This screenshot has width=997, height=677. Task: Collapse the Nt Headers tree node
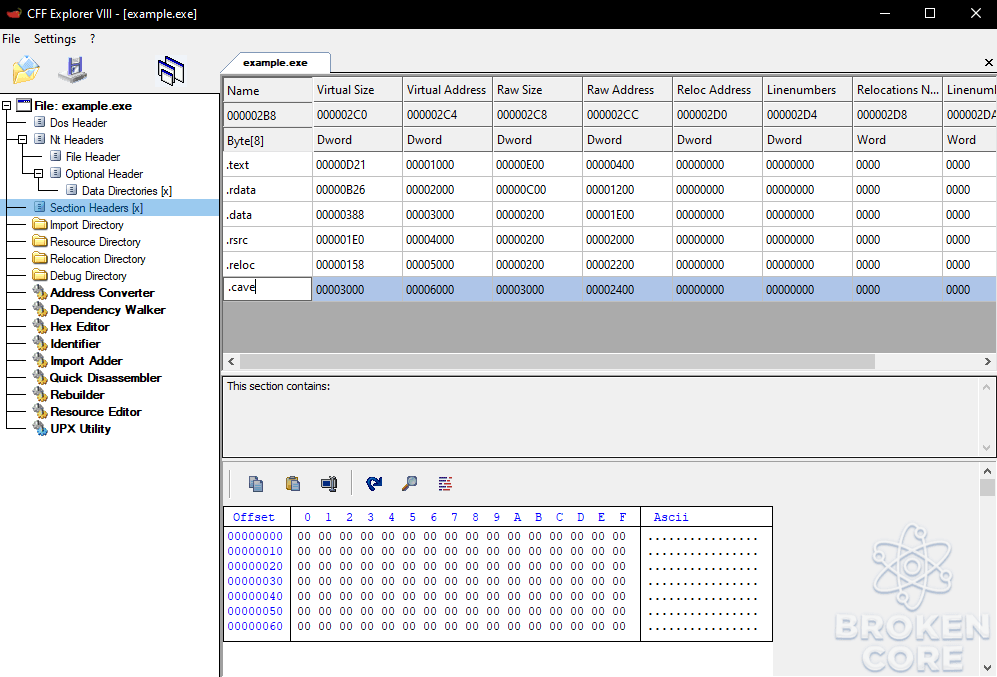[x=22, y=139]
